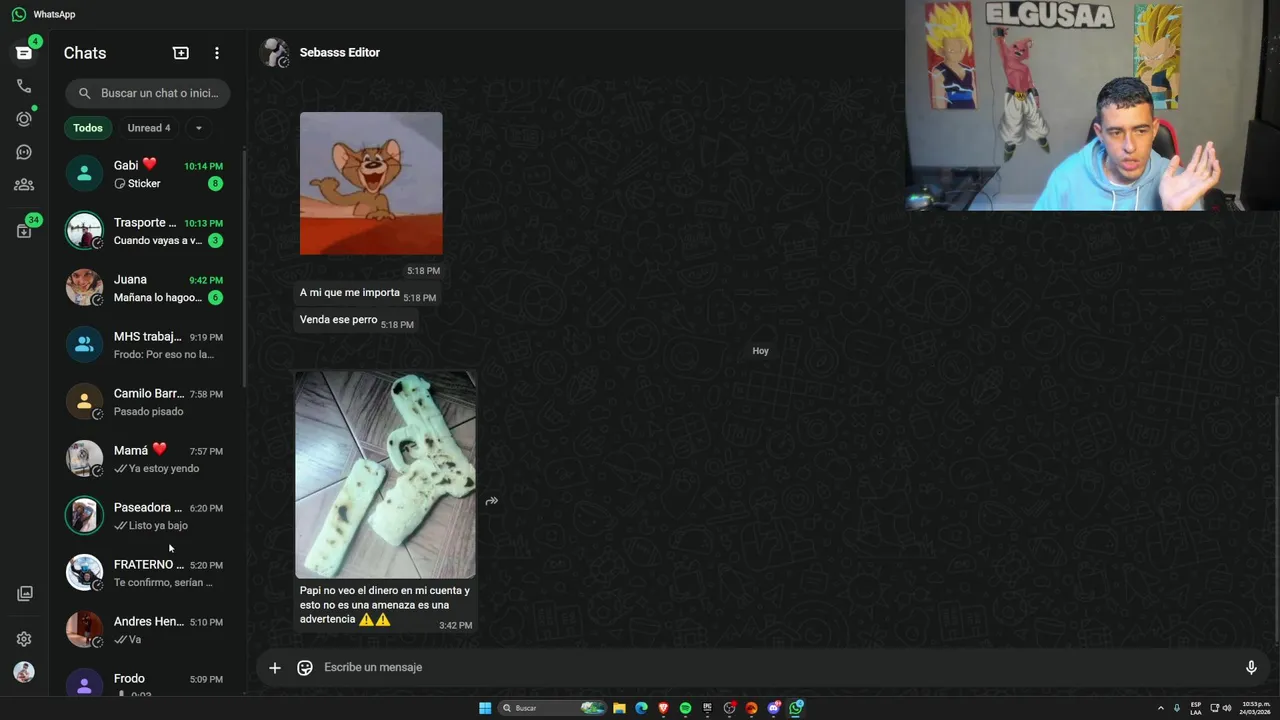Open the chat with Gabi
This screenshot has width=1280, height=720.
click(146, 174)
